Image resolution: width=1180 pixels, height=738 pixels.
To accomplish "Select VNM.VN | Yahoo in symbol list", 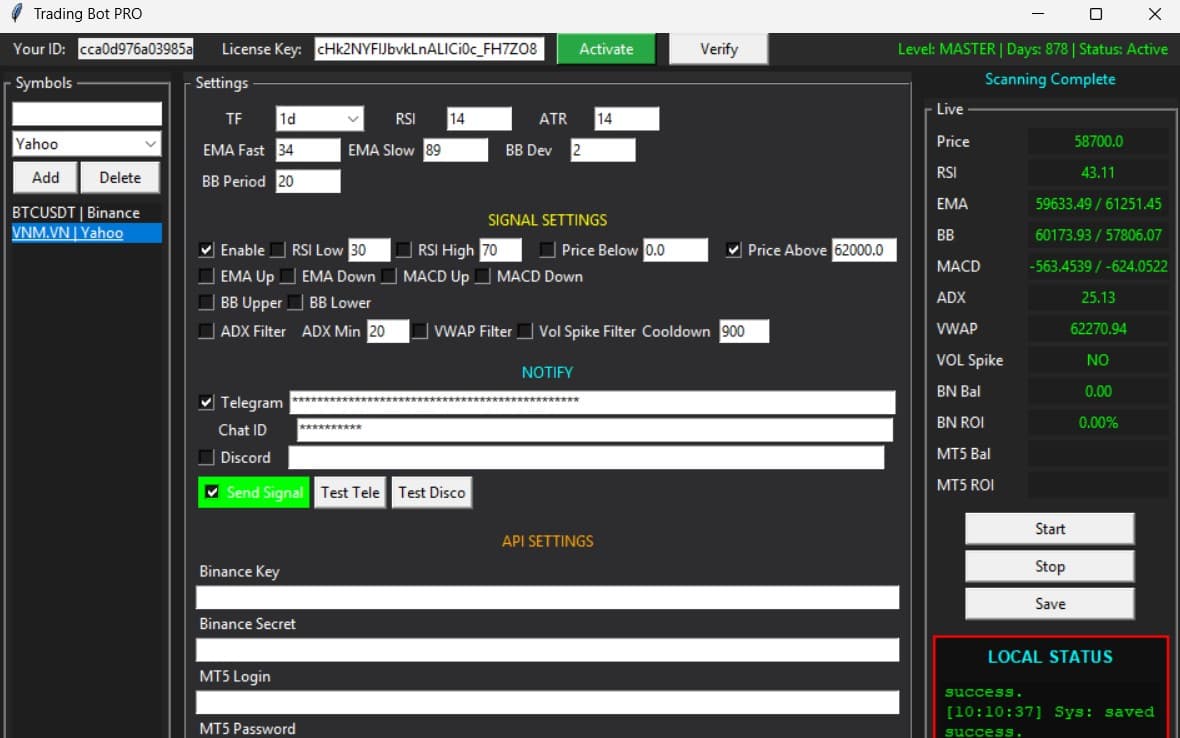I will pos(87,233).
